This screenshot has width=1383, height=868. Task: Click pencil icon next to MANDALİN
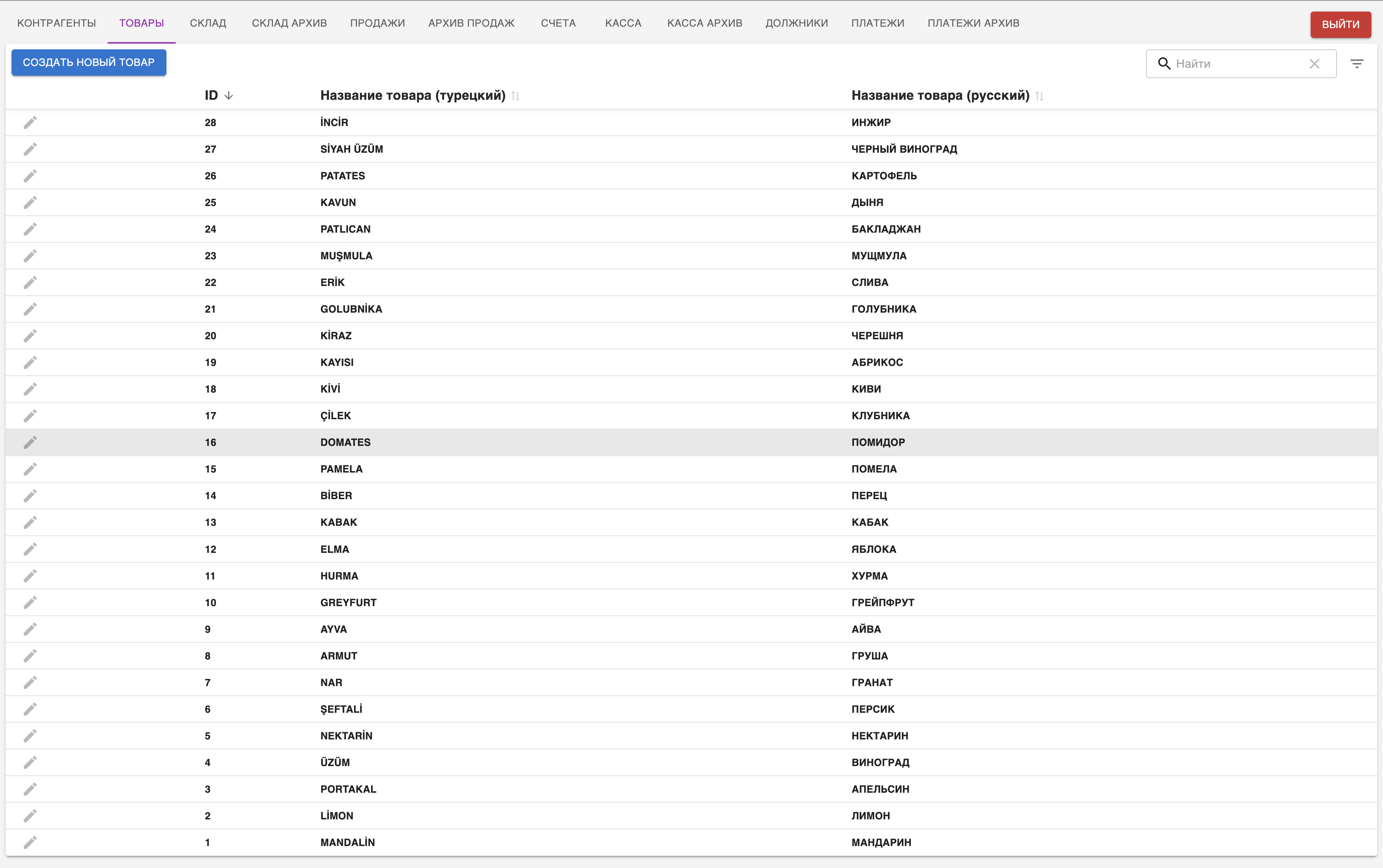[30, 842]
